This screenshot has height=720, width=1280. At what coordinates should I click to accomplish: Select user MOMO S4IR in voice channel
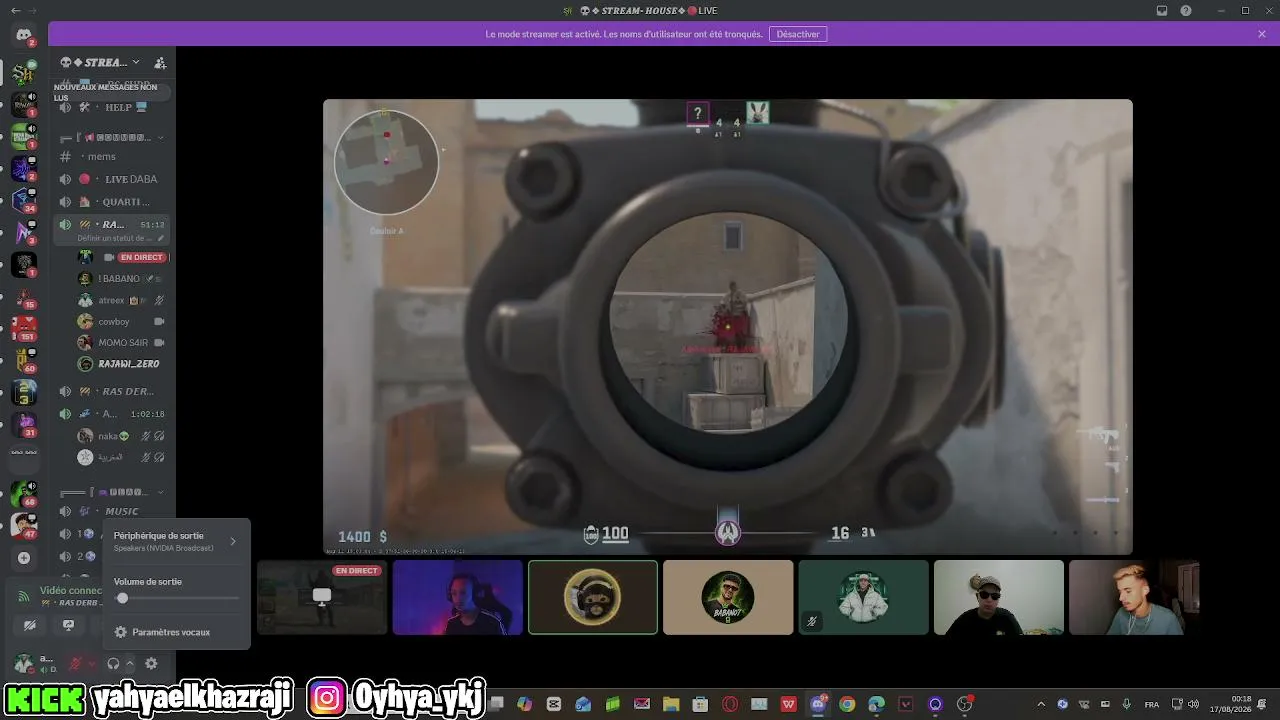point(122,343)
